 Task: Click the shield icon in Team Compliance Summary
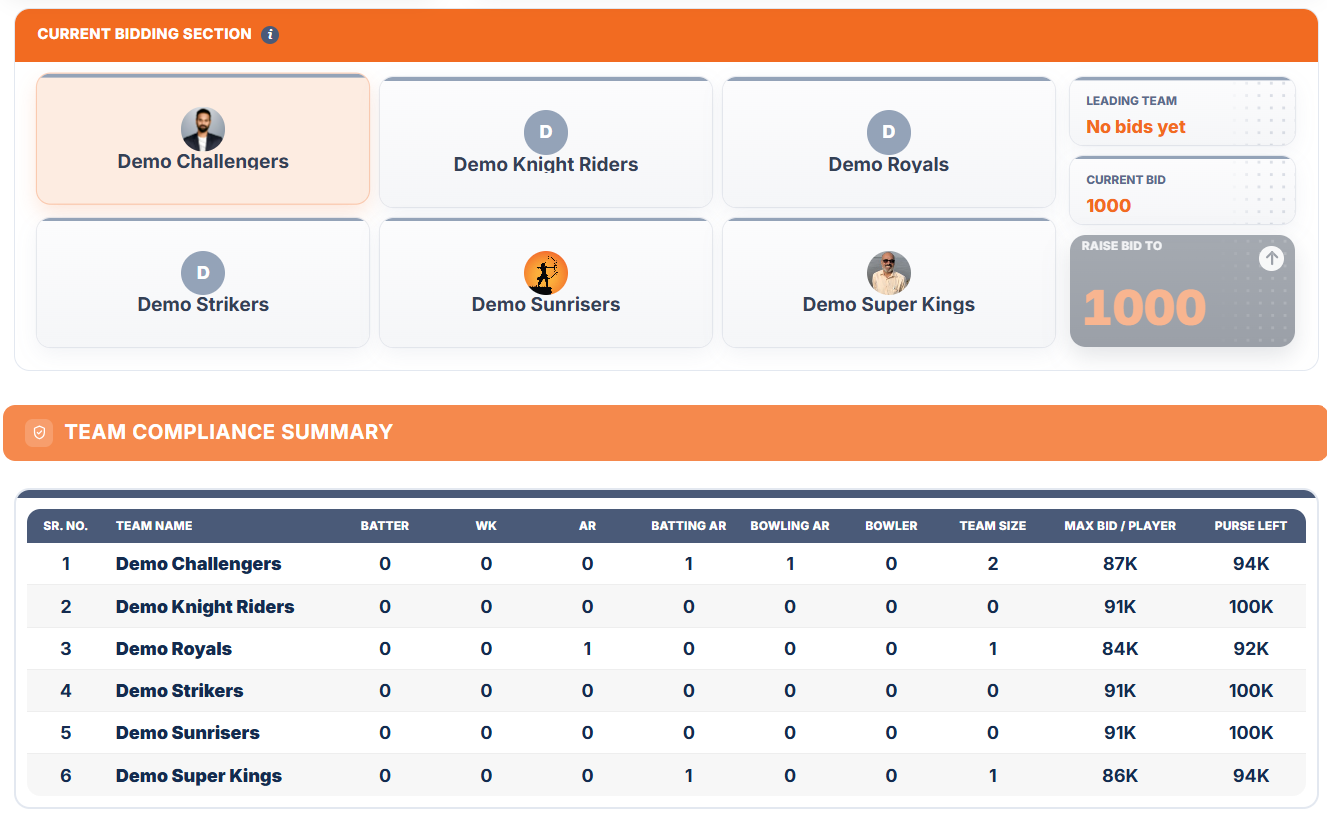39,432
